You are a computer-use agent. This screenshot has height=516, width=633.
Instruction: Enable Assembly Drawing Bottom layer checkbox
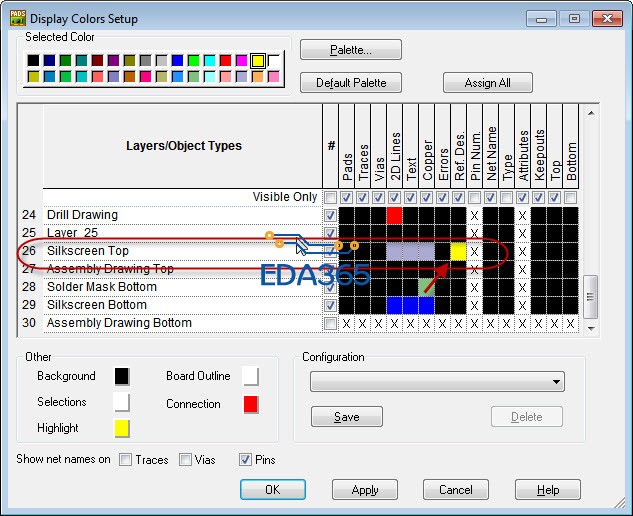[330, 323]
